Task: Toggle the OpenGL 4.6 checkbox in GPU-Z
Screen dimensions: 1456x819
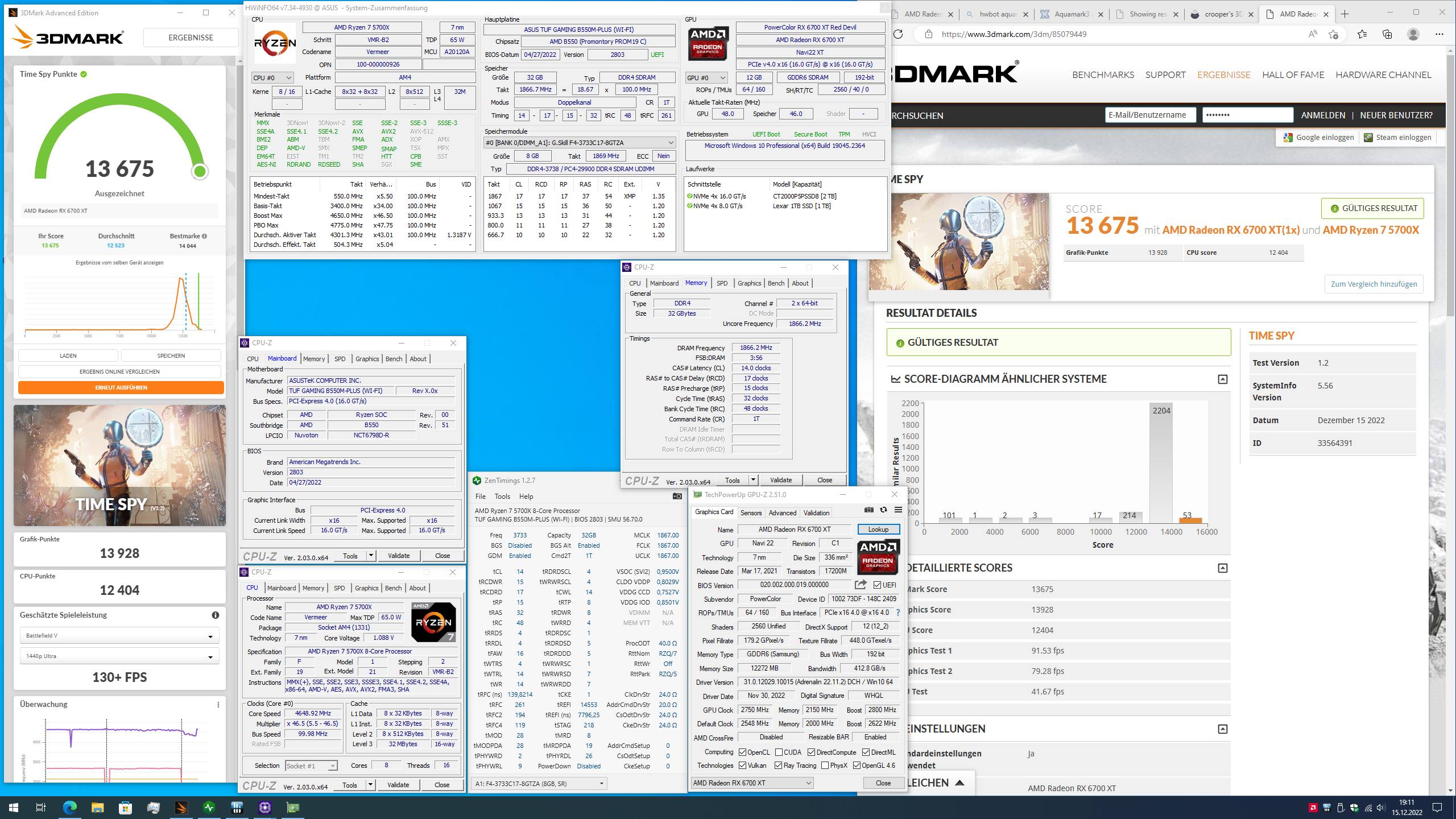Action: pyautogui.click(x=857, y=766)
